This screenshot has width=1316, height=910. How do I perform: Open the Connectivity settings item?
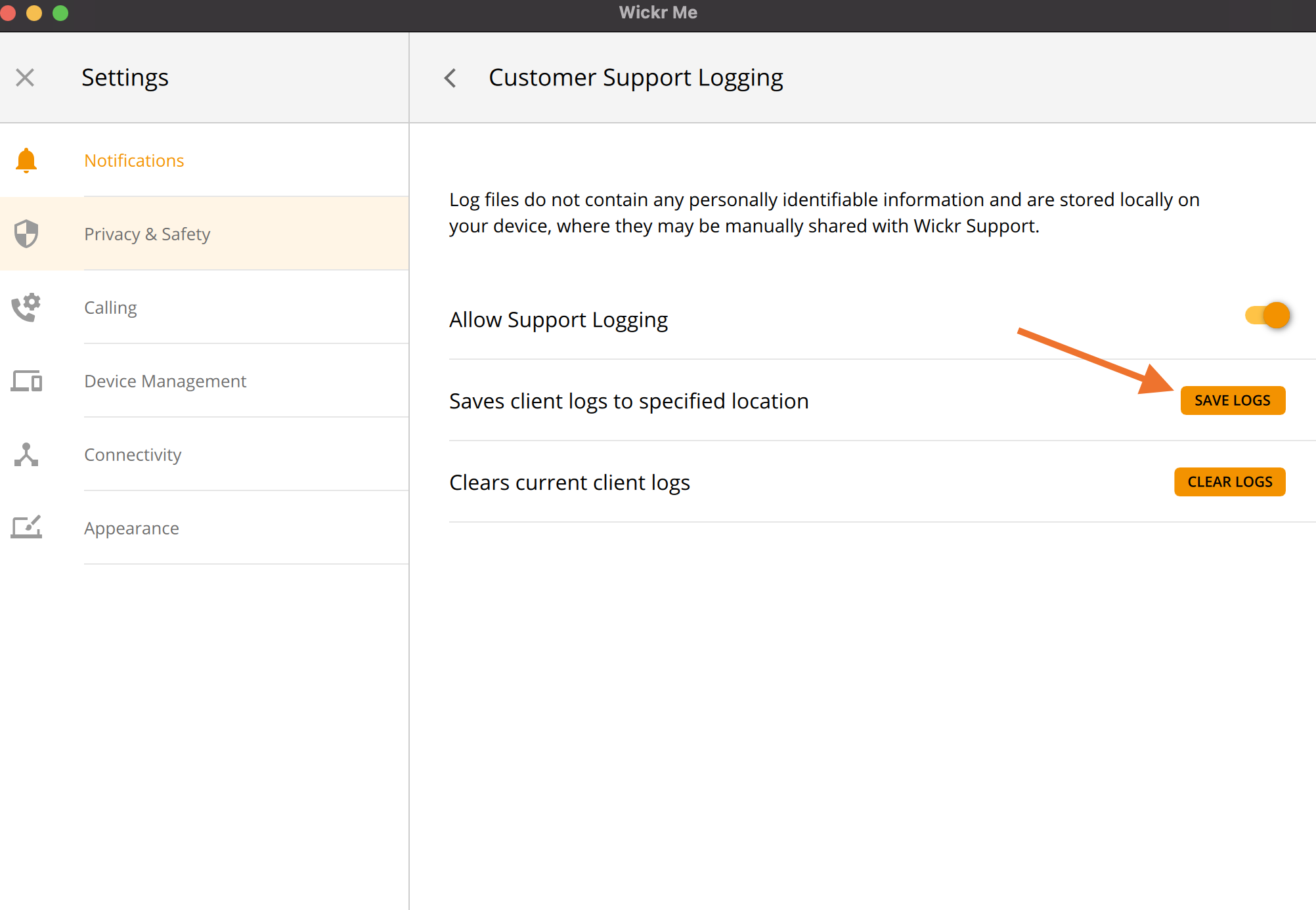click(133, 455)
